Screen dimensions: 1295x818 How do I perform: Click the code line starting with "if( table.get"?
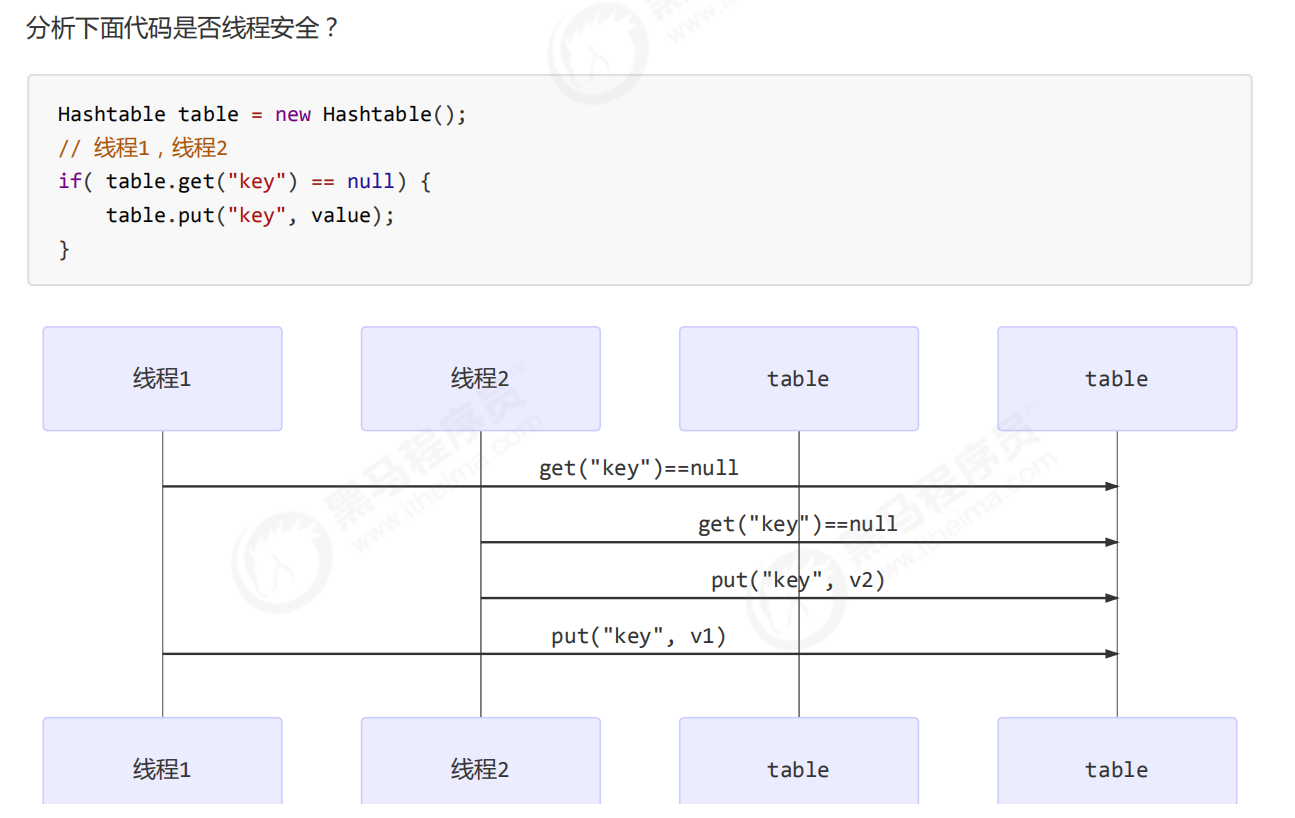pyautogui.click(x=244, y=182)
